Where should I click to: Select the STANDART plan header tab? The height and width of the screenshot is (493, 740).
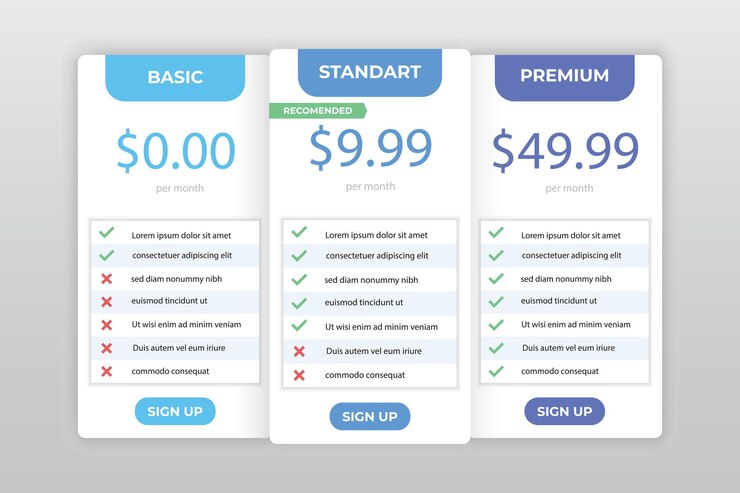pyautogui.click(x=370, y=73)
